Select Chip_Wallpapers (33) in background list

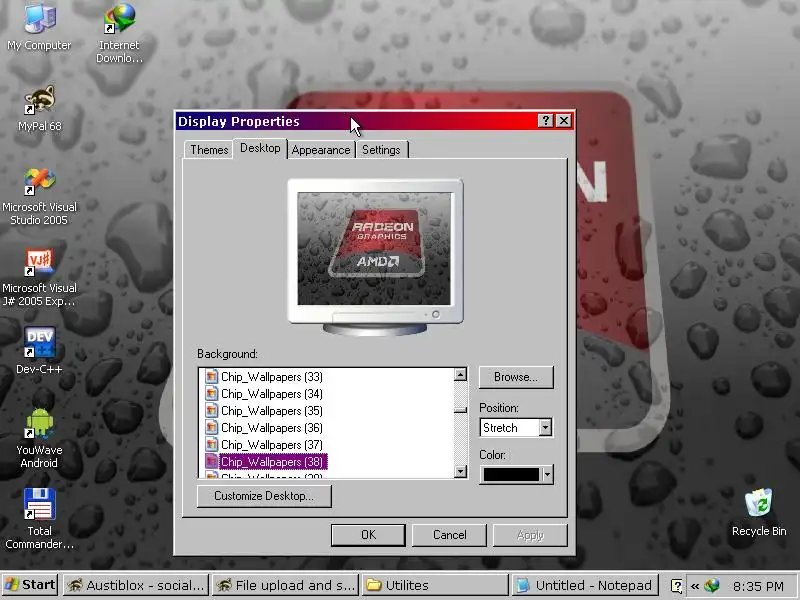271,377
